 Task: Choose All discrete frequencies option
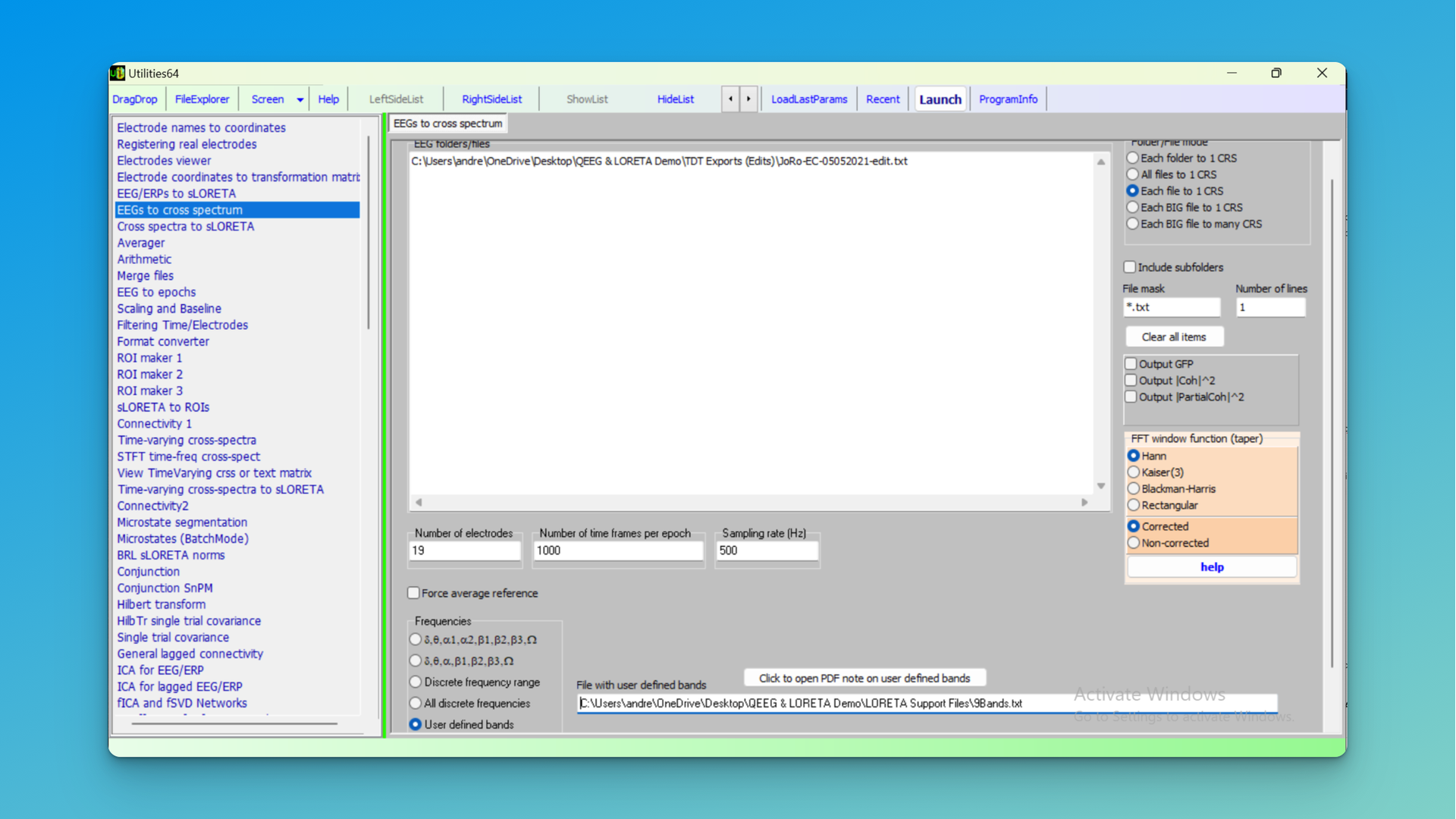416,703
